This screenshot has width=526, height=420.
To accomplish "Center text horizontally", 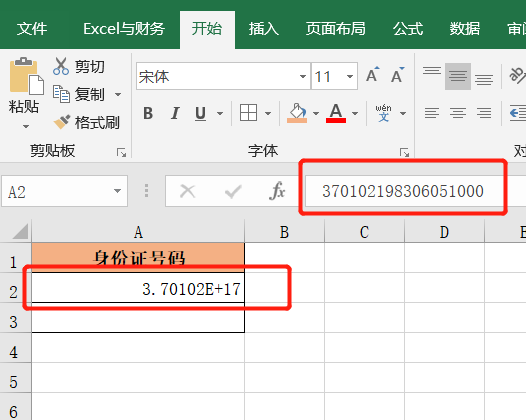I will [x=458, y=113].
